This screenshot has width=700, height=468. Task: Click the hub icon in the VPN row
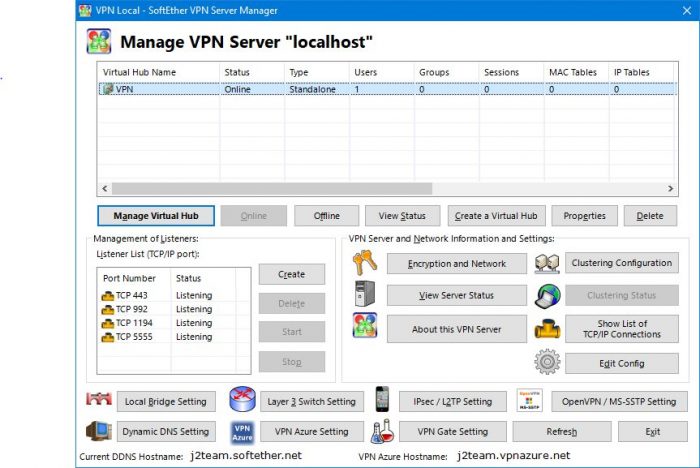(108, 89)
